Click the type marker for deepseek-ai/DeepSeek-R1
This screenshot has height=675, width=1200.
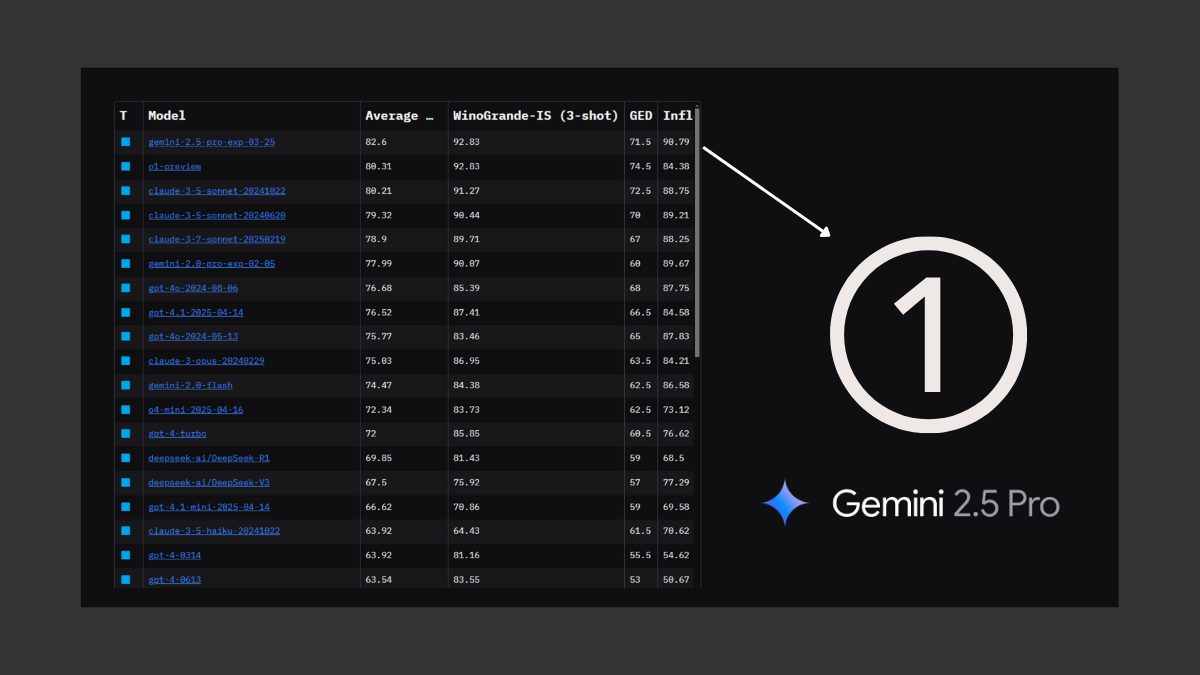coord(126,458)
